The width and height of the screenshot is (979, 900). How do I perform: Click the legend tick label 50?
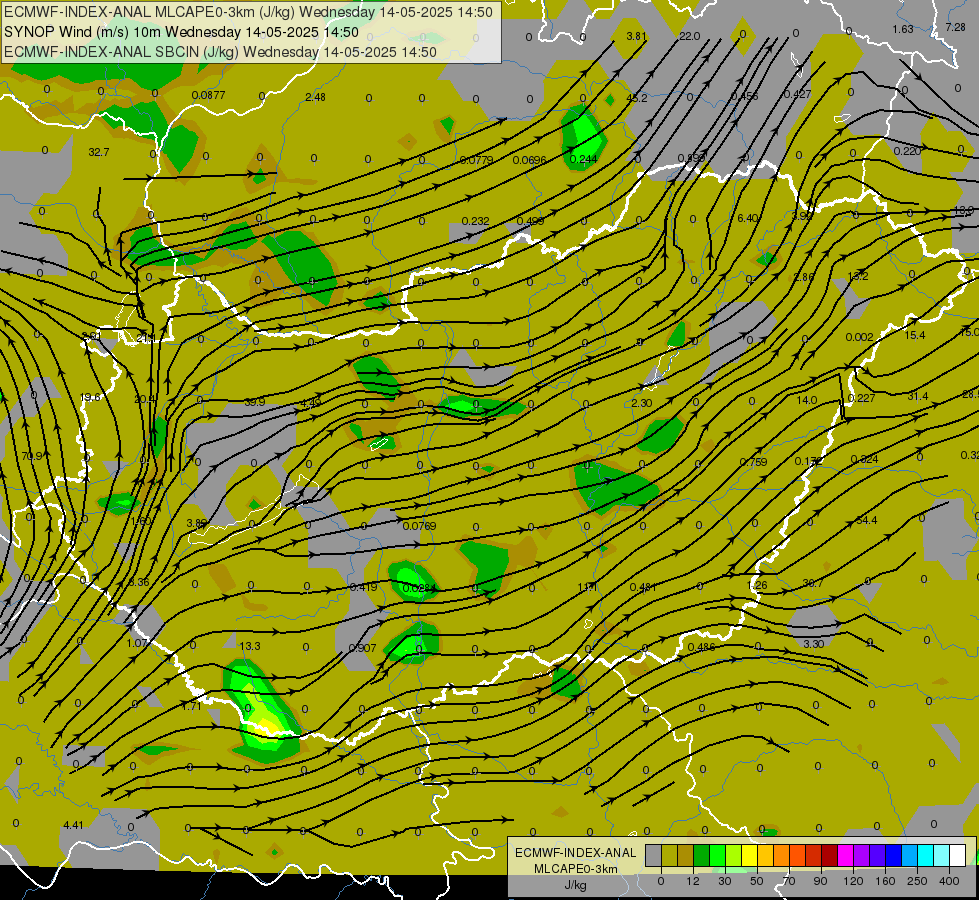757,881
